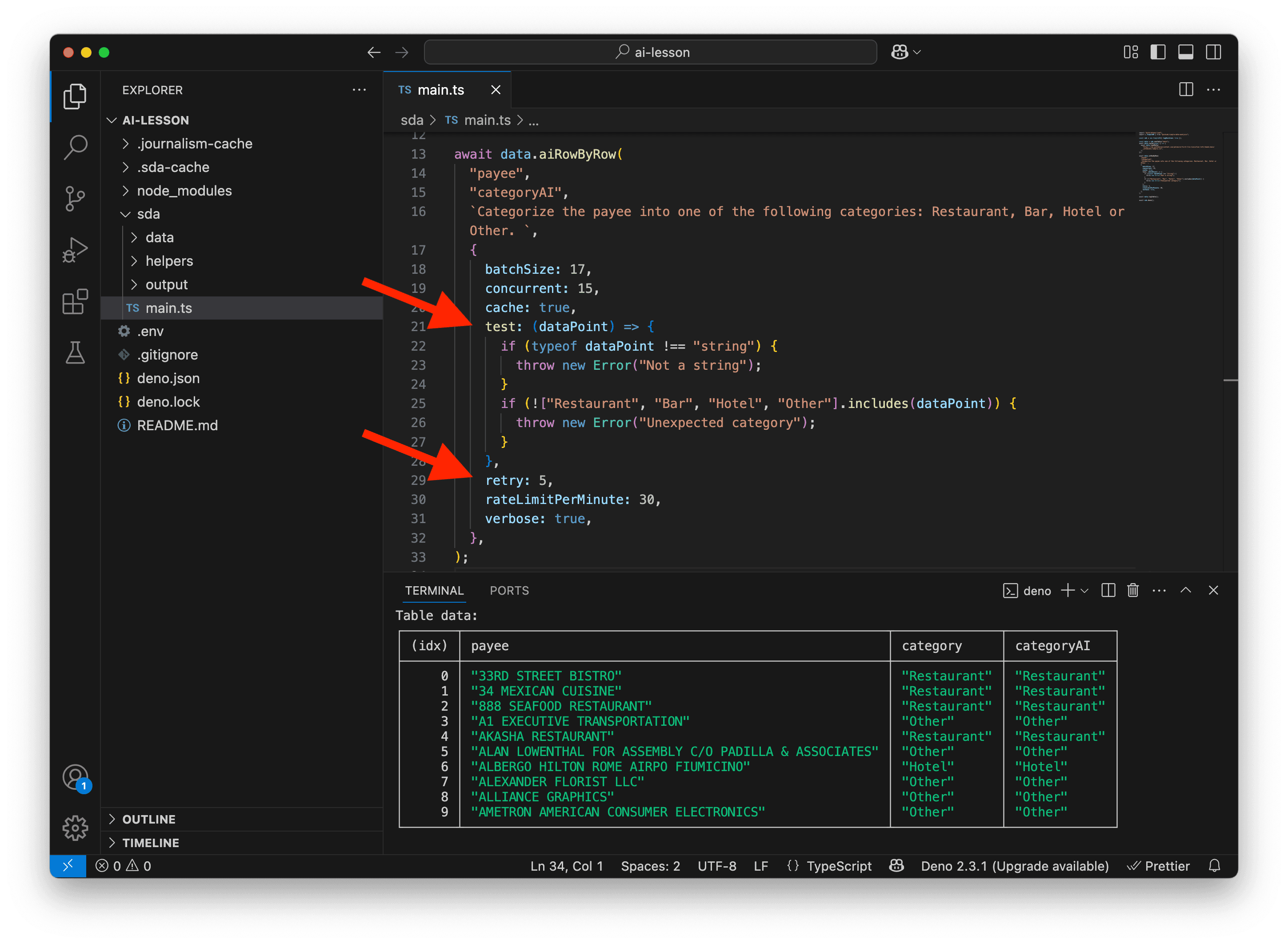Switch to the TERMINAL panel tab
Screen dimensions: 1288x944
coord(434,590)
